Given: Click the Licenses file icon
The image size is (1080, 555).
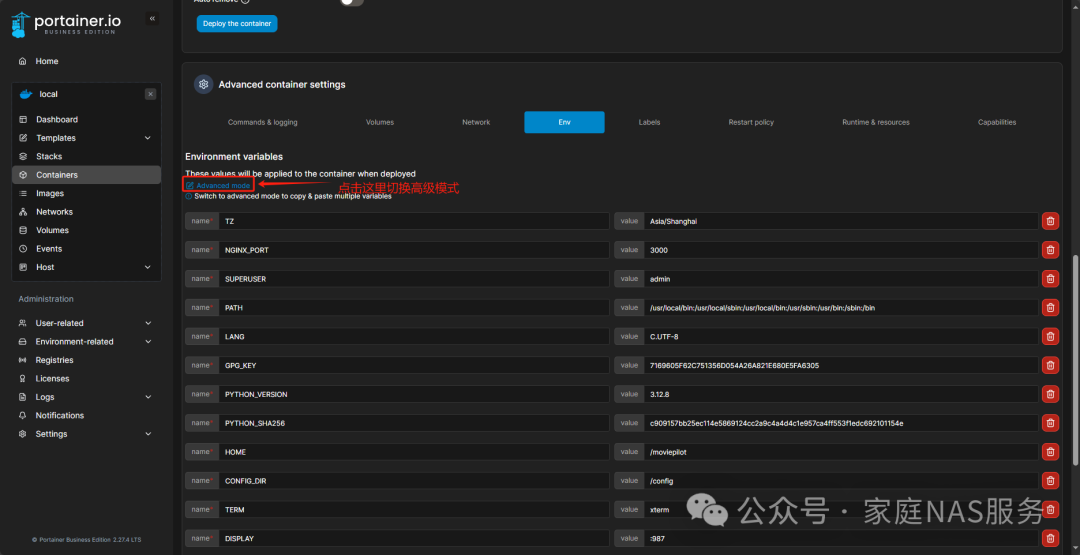Looking at the screenshot, I should [22, 379].
